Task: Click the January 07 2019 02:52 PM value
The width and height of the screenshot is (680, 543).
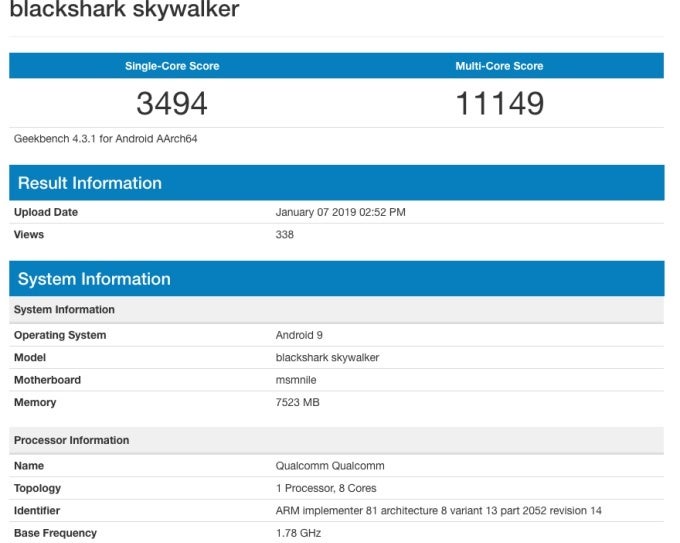Action: click(340, 212)
